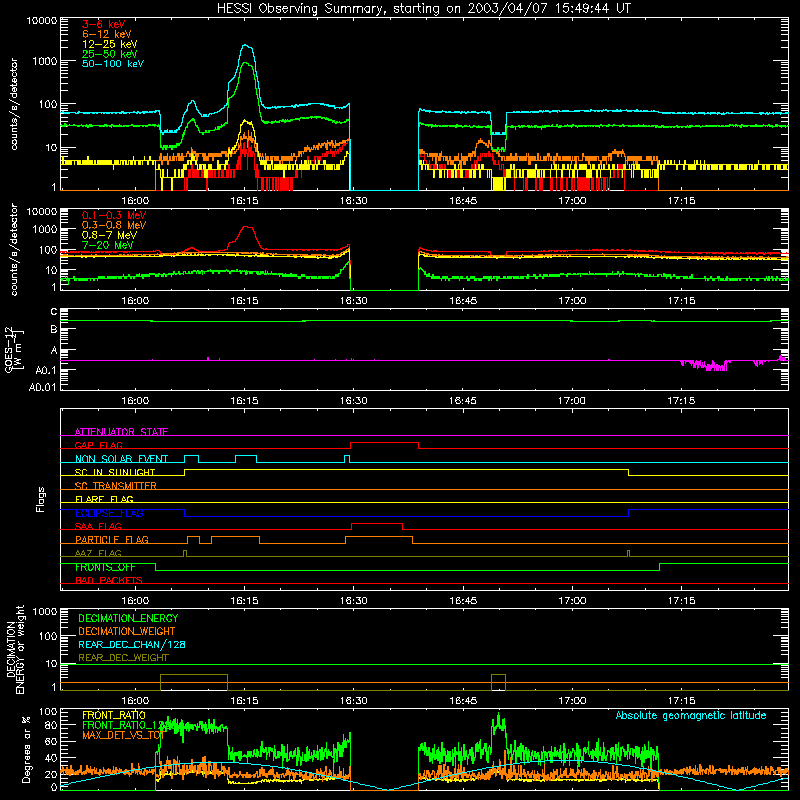Click the ATTENUATOR_STATE flag label
The height and width of the screenshot is (800, 800).
[121, 432]
